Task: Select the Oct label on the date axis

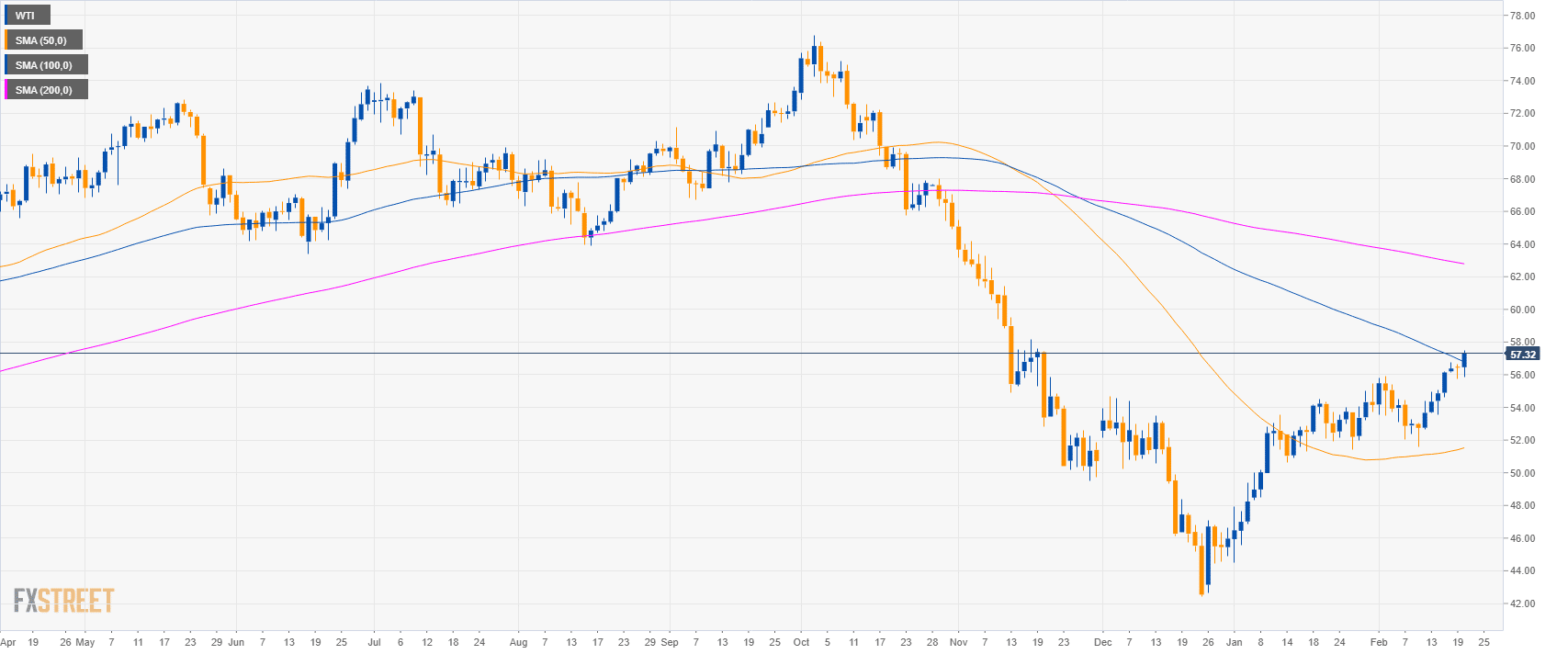Action: [801, 642]
